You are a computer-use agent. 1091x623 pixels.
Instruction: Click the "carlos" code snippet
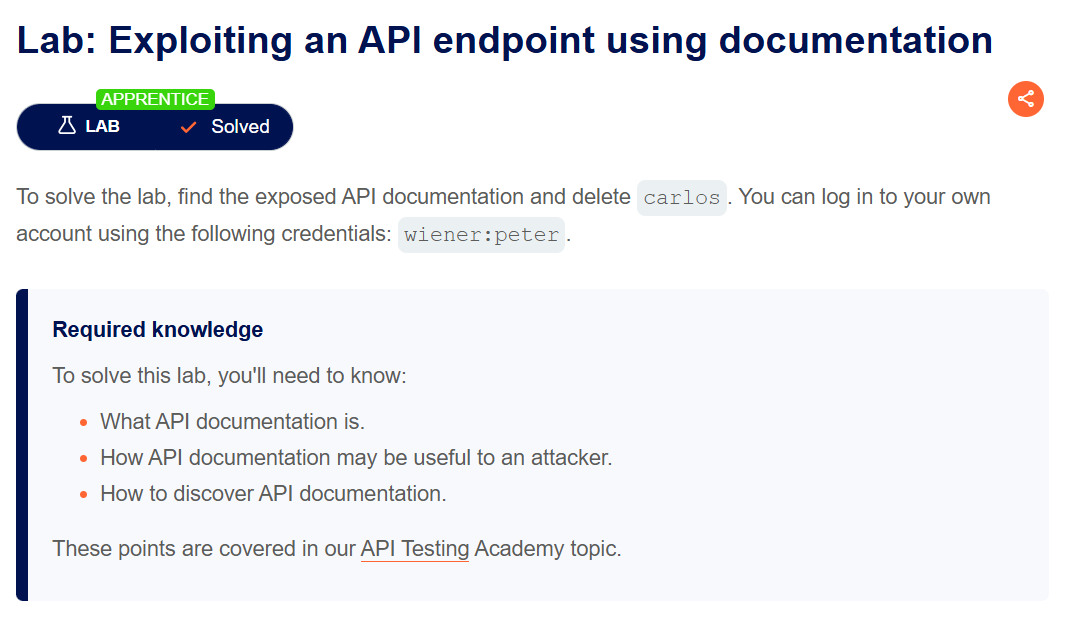(681, 197)
